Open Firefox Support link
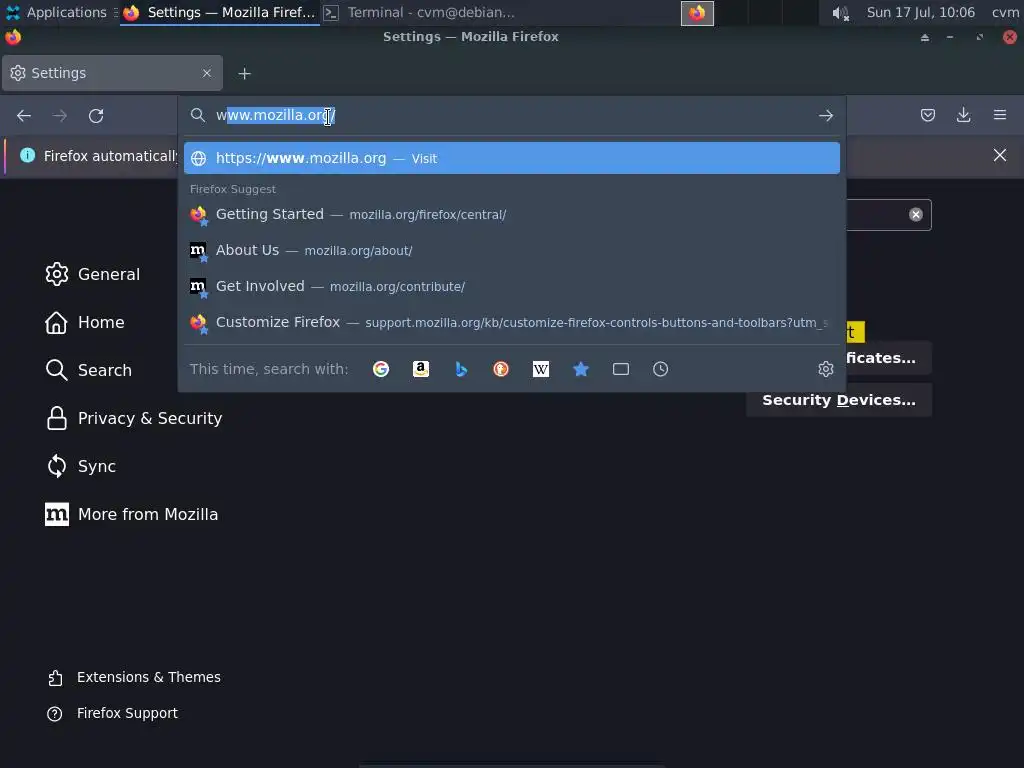The width and height of the screenshot is (1024, 768). 112,713
